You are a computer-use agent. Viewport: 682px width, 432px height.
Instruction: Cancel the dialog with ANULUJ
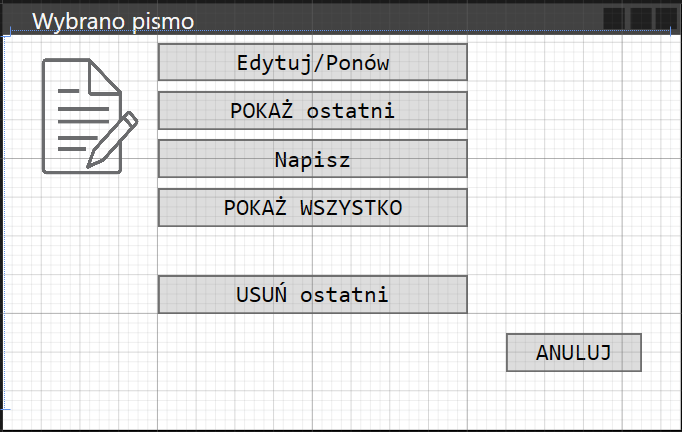coord(574,352)
